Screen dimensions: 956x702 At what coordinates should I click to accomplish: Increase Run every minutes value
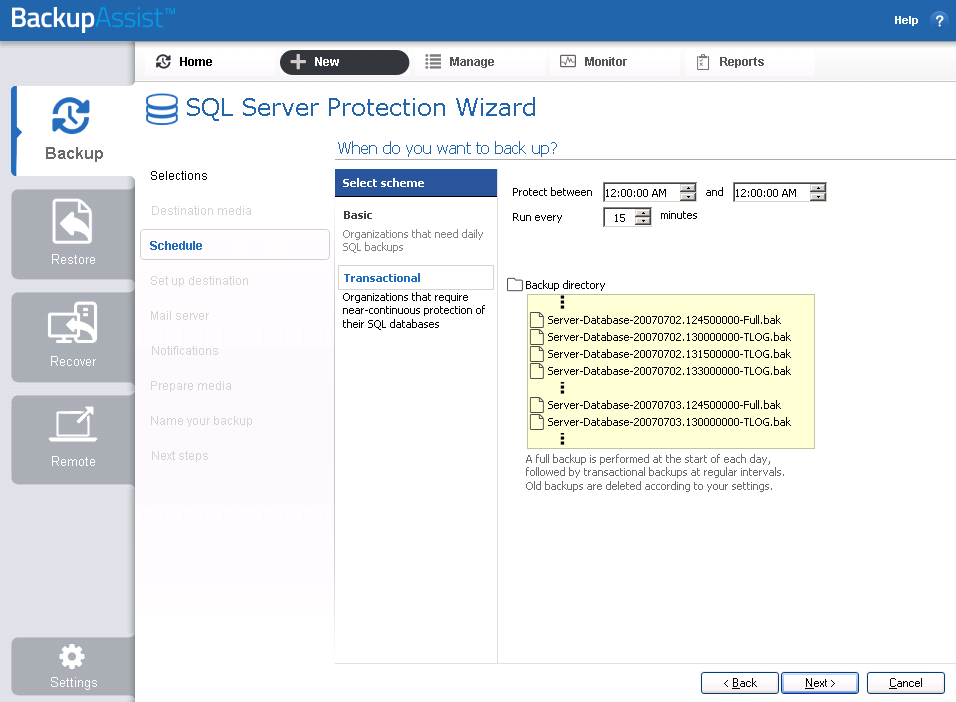click(x=643, y=213)
